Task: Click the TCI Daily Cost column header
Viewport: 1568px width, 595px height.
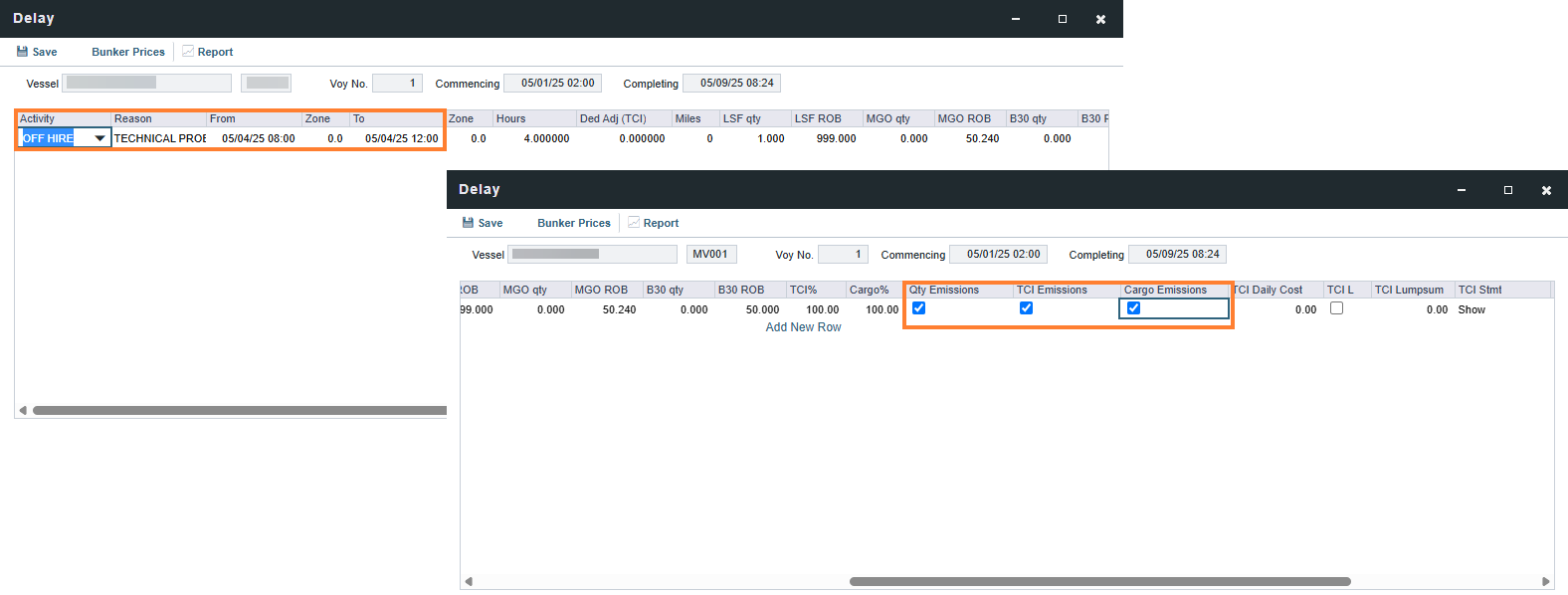Action: [1276, 290]
